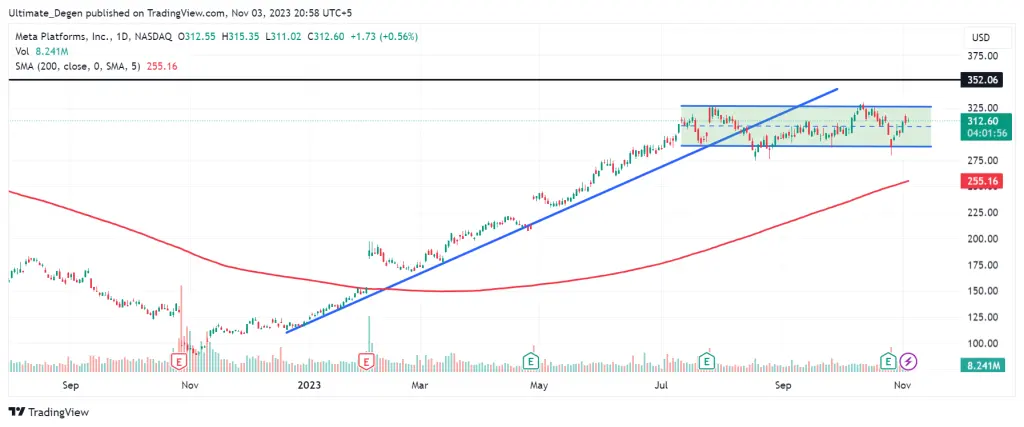Click the red earnings E marker near November 2022
1024x427 pixels.
179,360
